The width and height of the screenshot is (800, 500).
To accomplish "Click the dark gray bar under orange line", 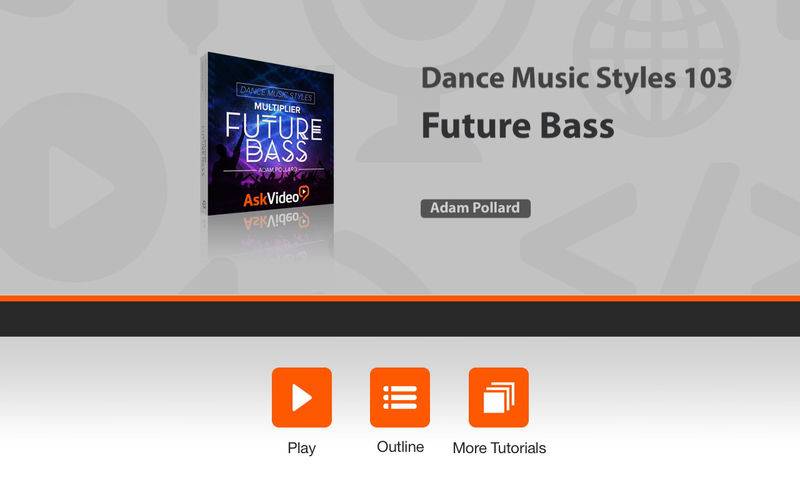I will click(x=400, y=319).
